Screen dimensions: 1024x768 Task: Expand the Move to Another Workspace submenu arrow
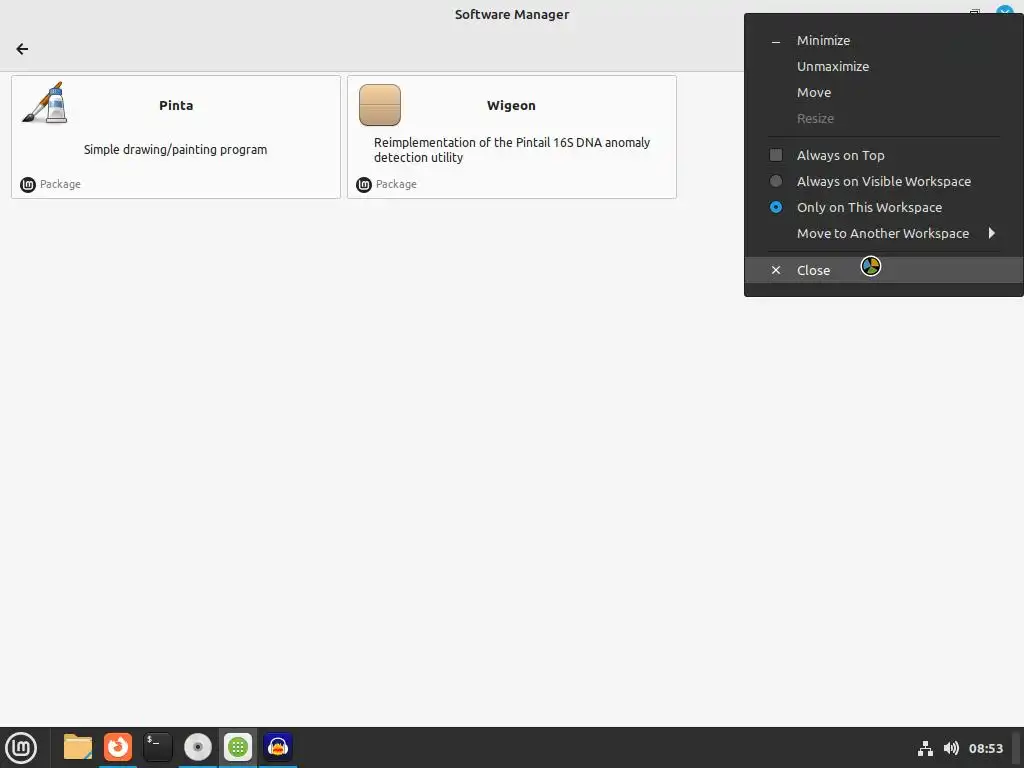[991, 233]
